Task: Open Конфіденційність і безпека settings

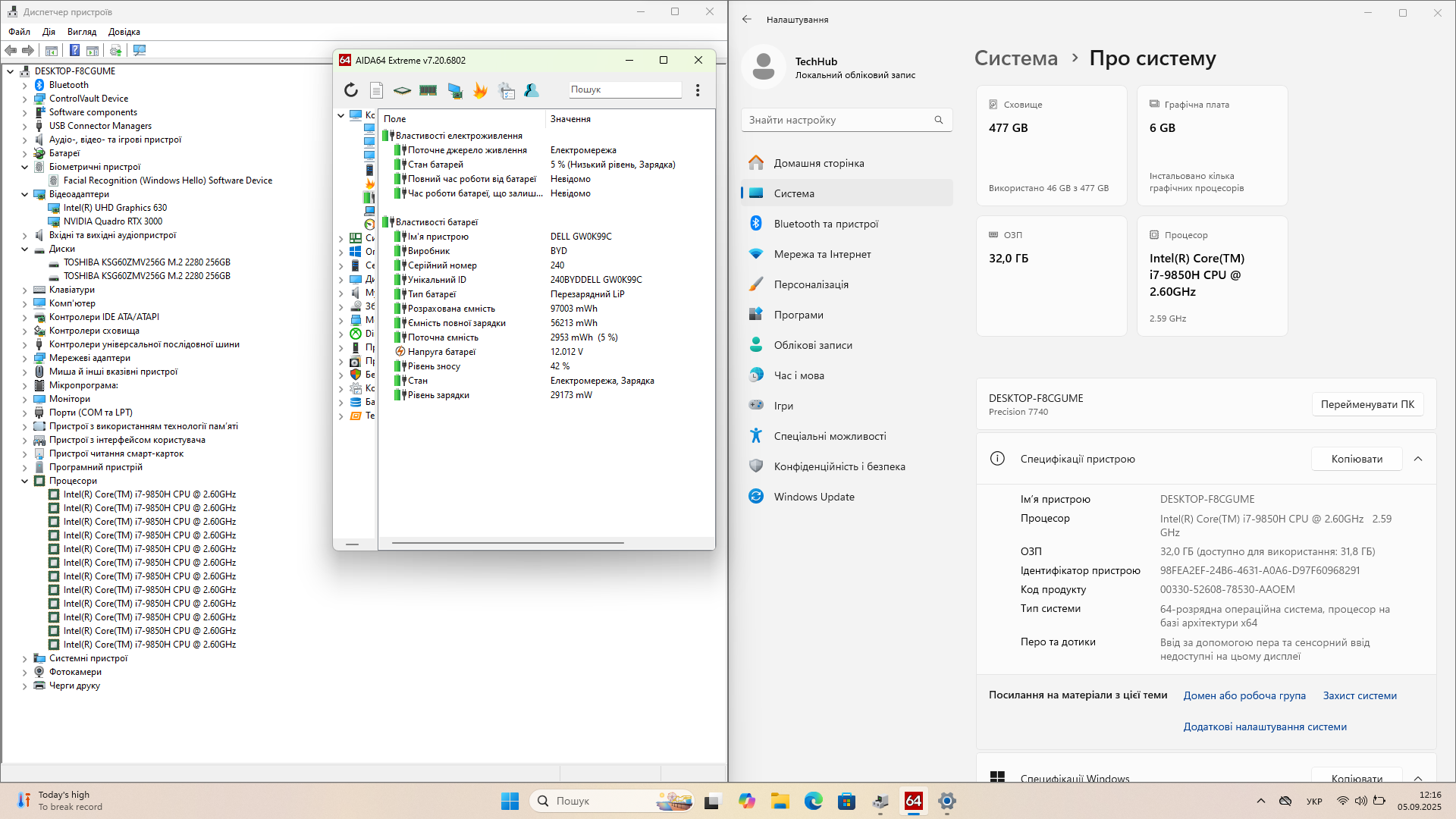Action: (x=846, y=466)
